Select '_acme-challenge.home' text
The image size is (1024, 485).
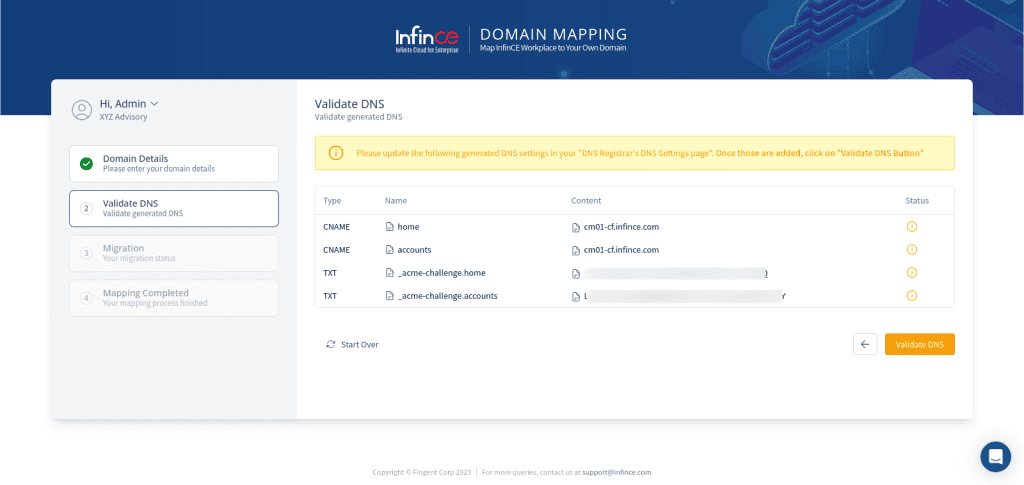441,273
